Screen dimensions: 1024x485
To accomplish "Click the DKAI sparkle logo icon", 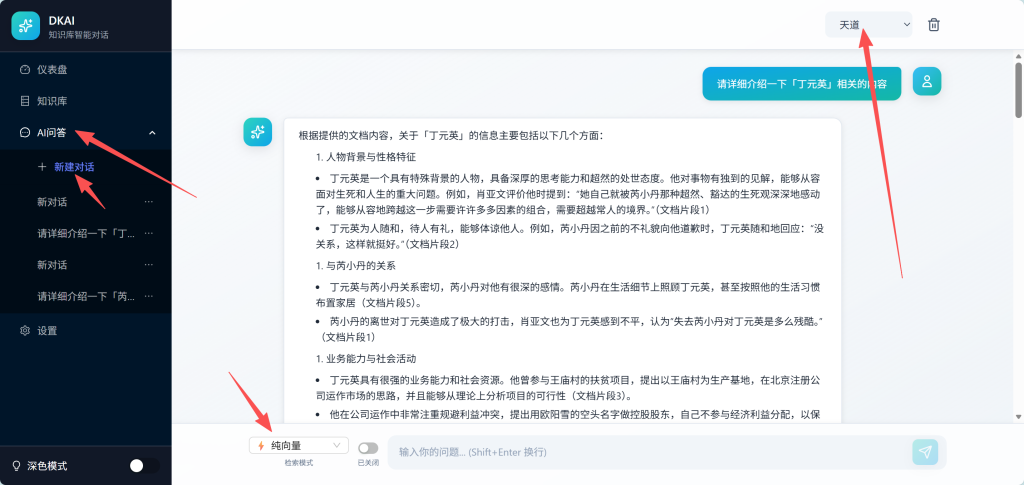I will click(25, 26).
